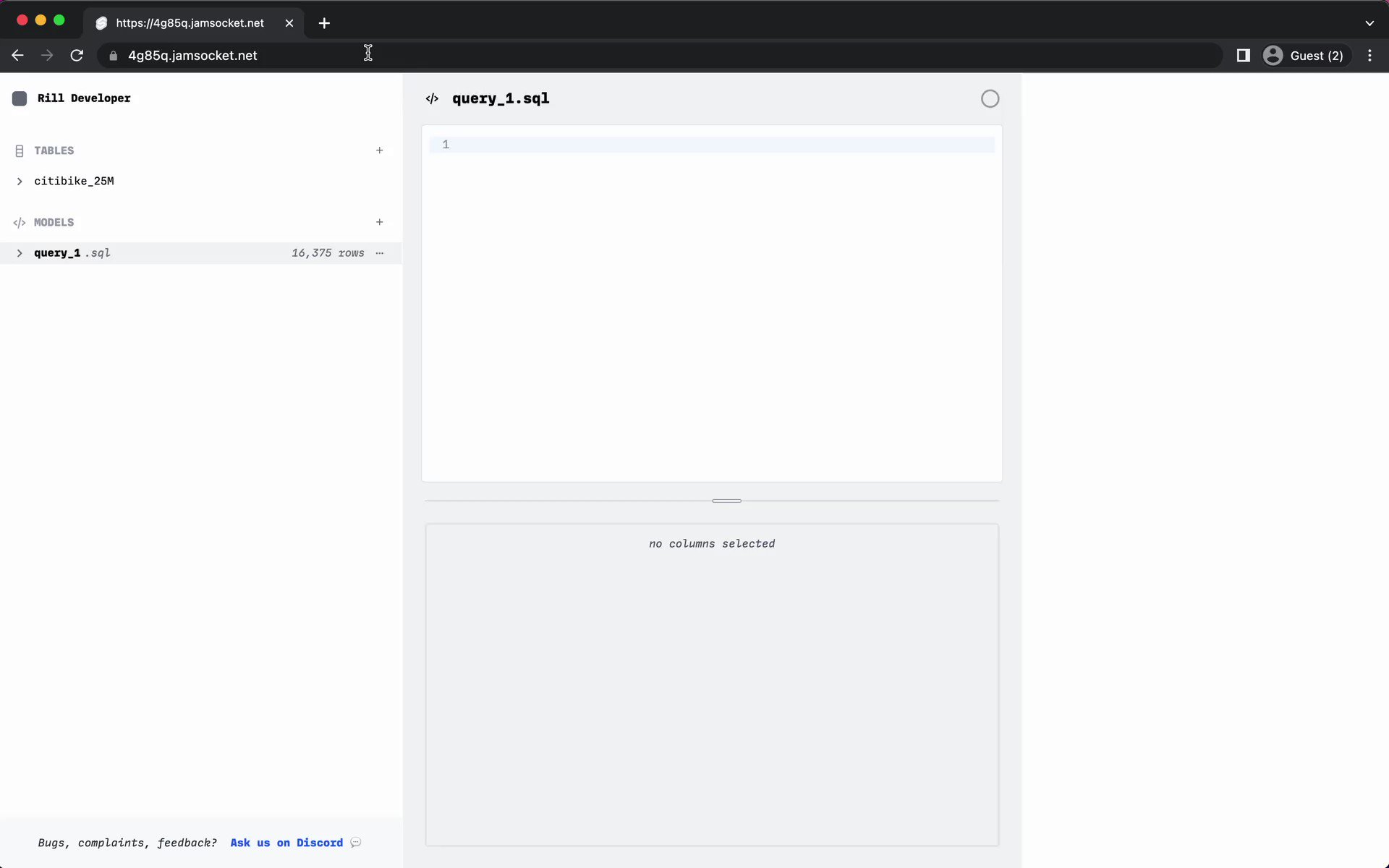Reload the page
This screenshot has height=868, width=1389.
(77, 56)
